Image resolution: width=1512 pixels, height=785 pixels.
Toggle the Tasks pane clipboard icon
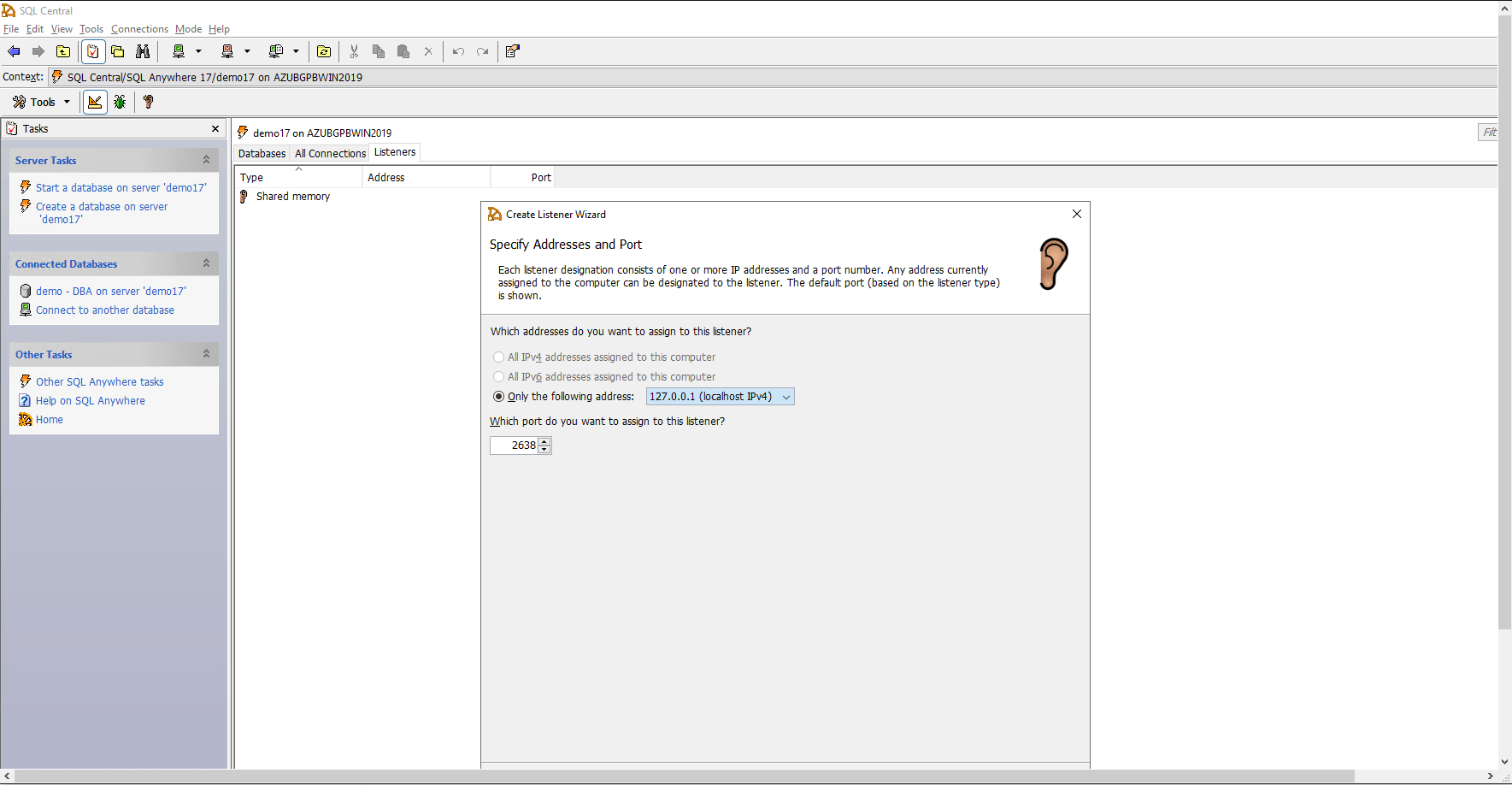coord(93,51)
